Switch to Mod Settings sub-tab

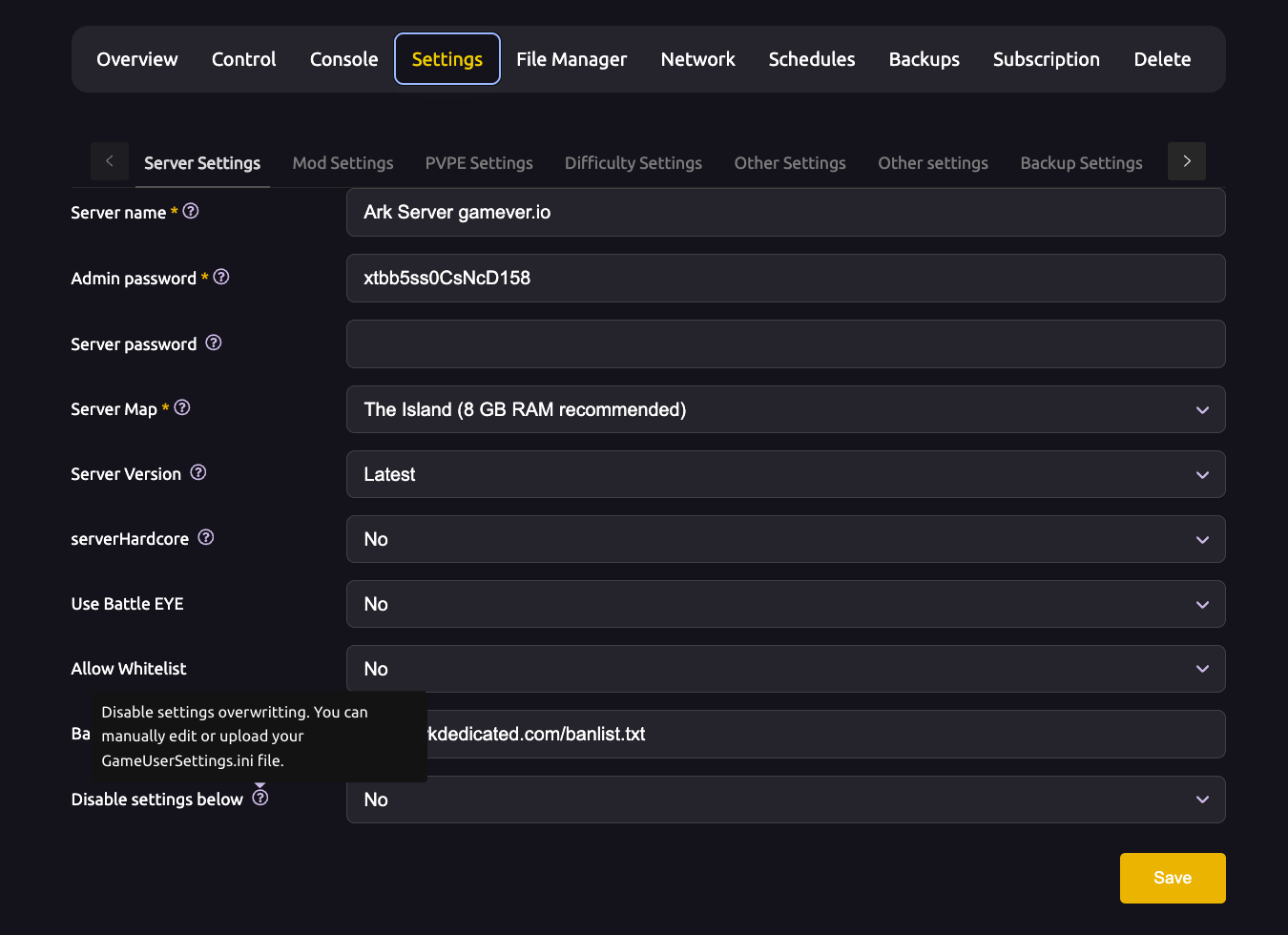tap(343, 163)
